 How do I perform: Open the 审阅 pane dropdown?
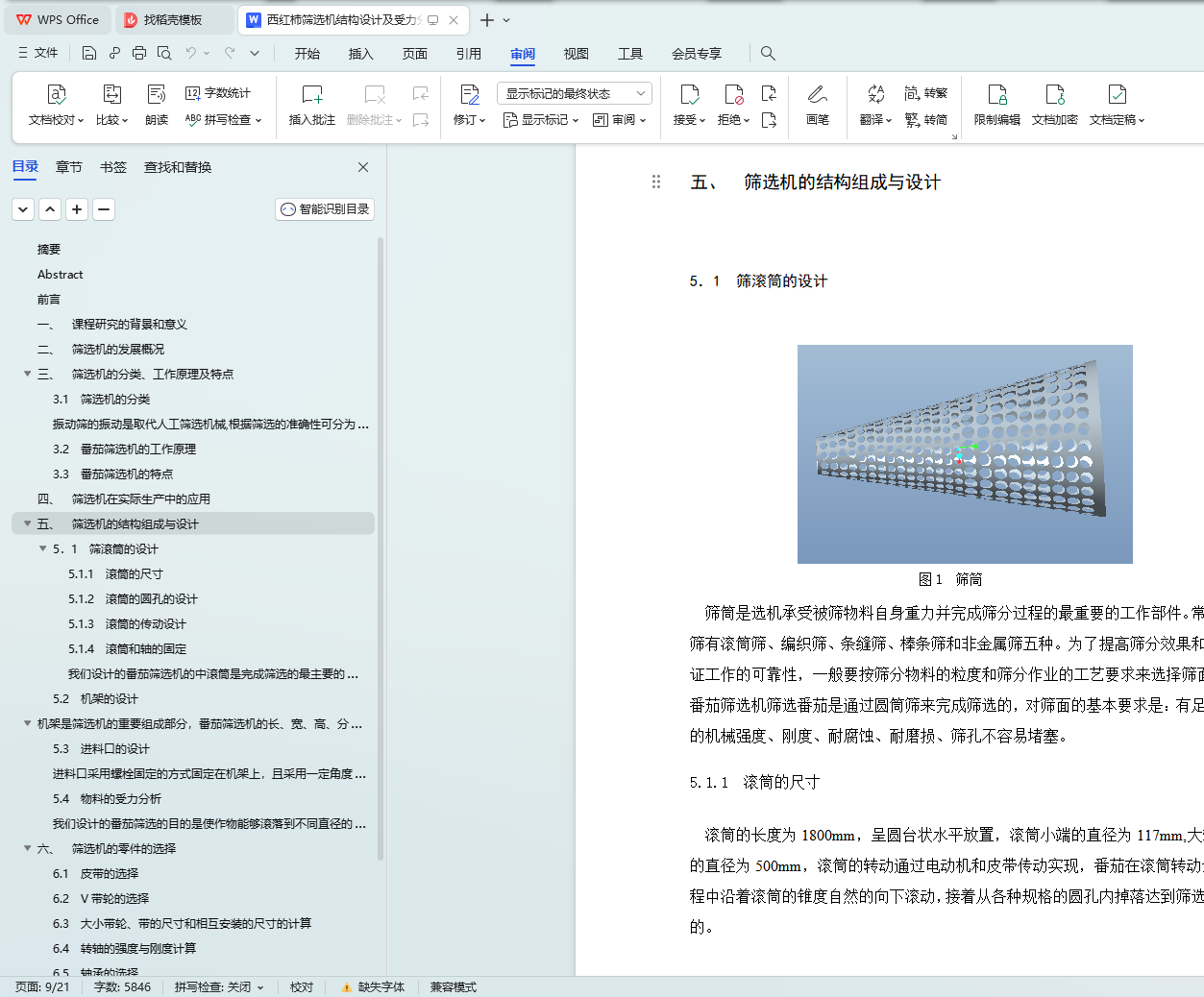(620, 120)
